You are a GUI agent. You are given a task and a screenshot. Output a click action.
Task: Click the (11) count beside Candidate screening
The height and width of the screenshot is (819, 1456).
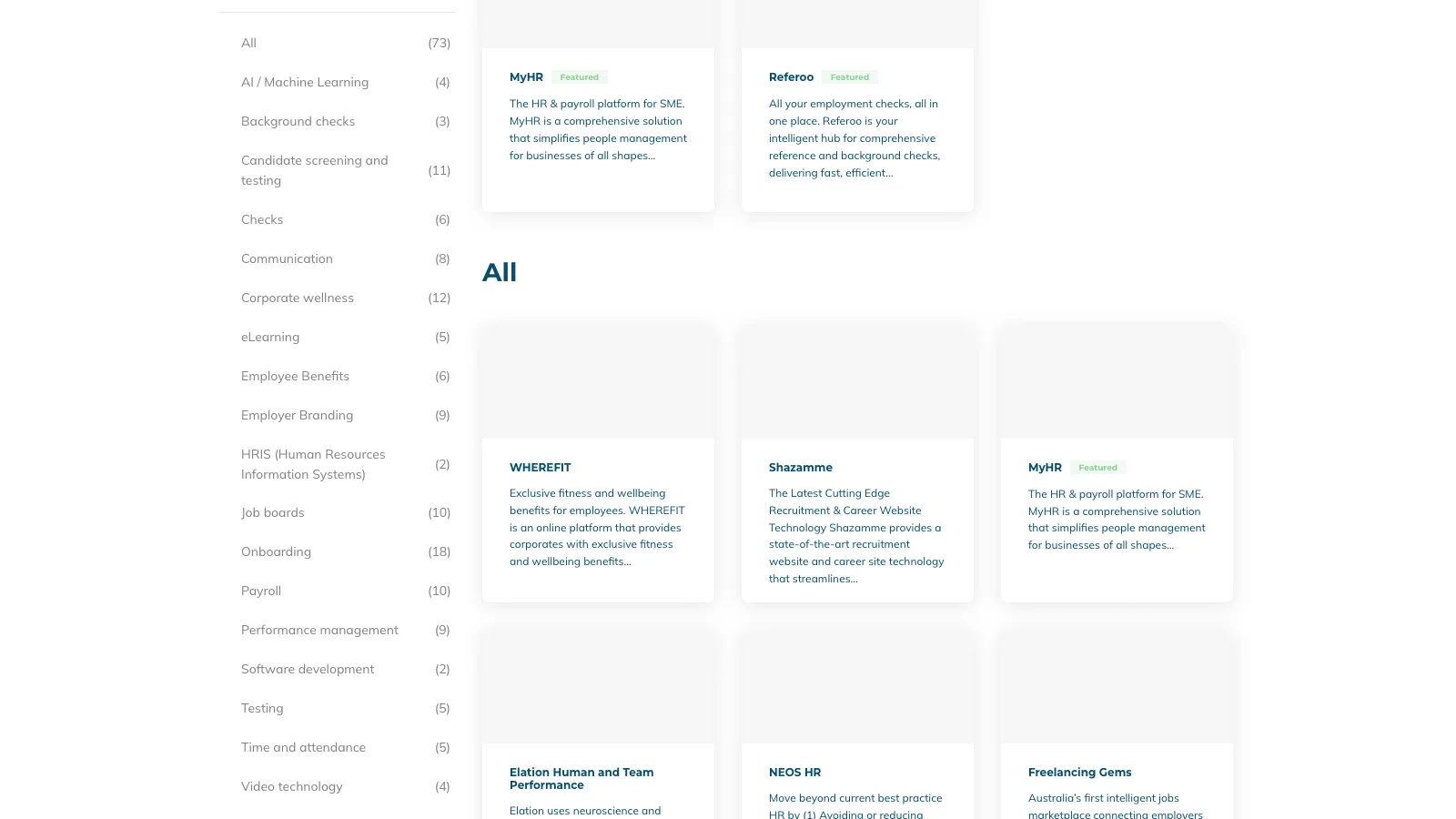(x=440, y=170)
